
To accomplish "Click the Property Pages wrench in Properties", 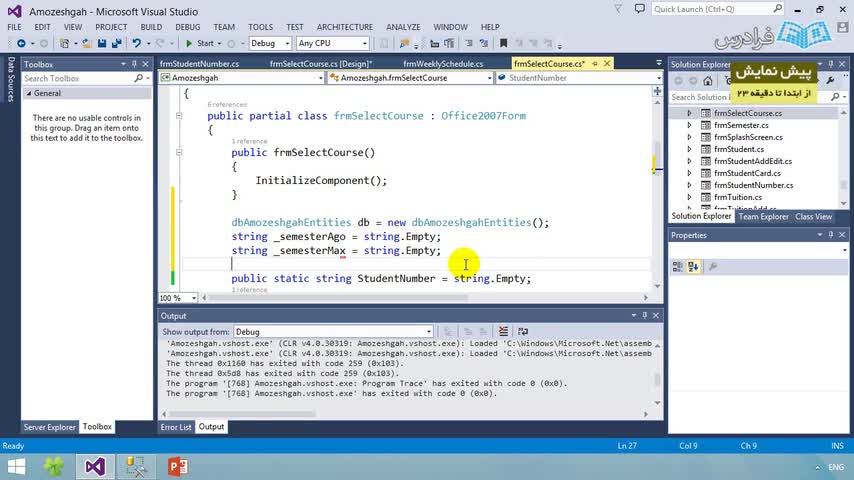I will click(712, 266).
